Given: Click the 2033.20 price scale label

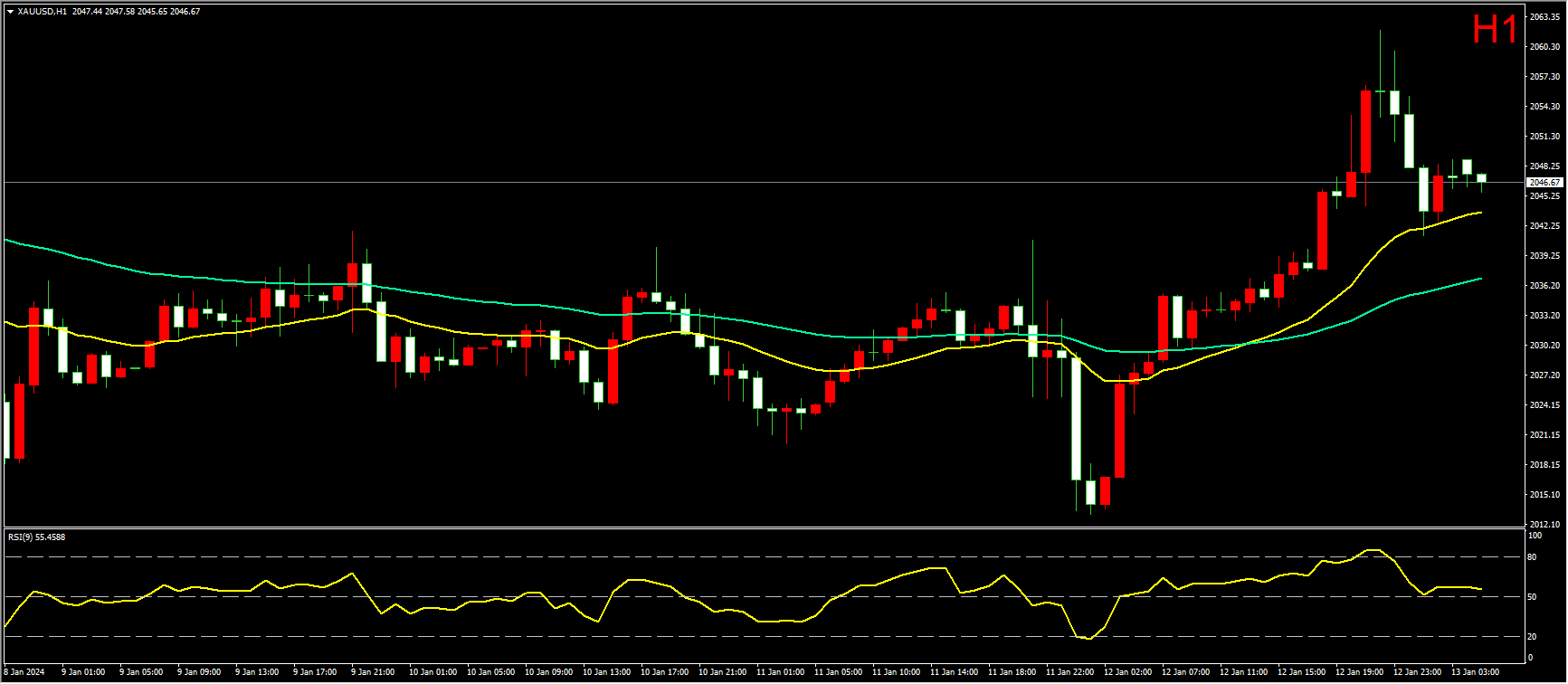Looking at the screenshot, I should (x=1544, y=316).
